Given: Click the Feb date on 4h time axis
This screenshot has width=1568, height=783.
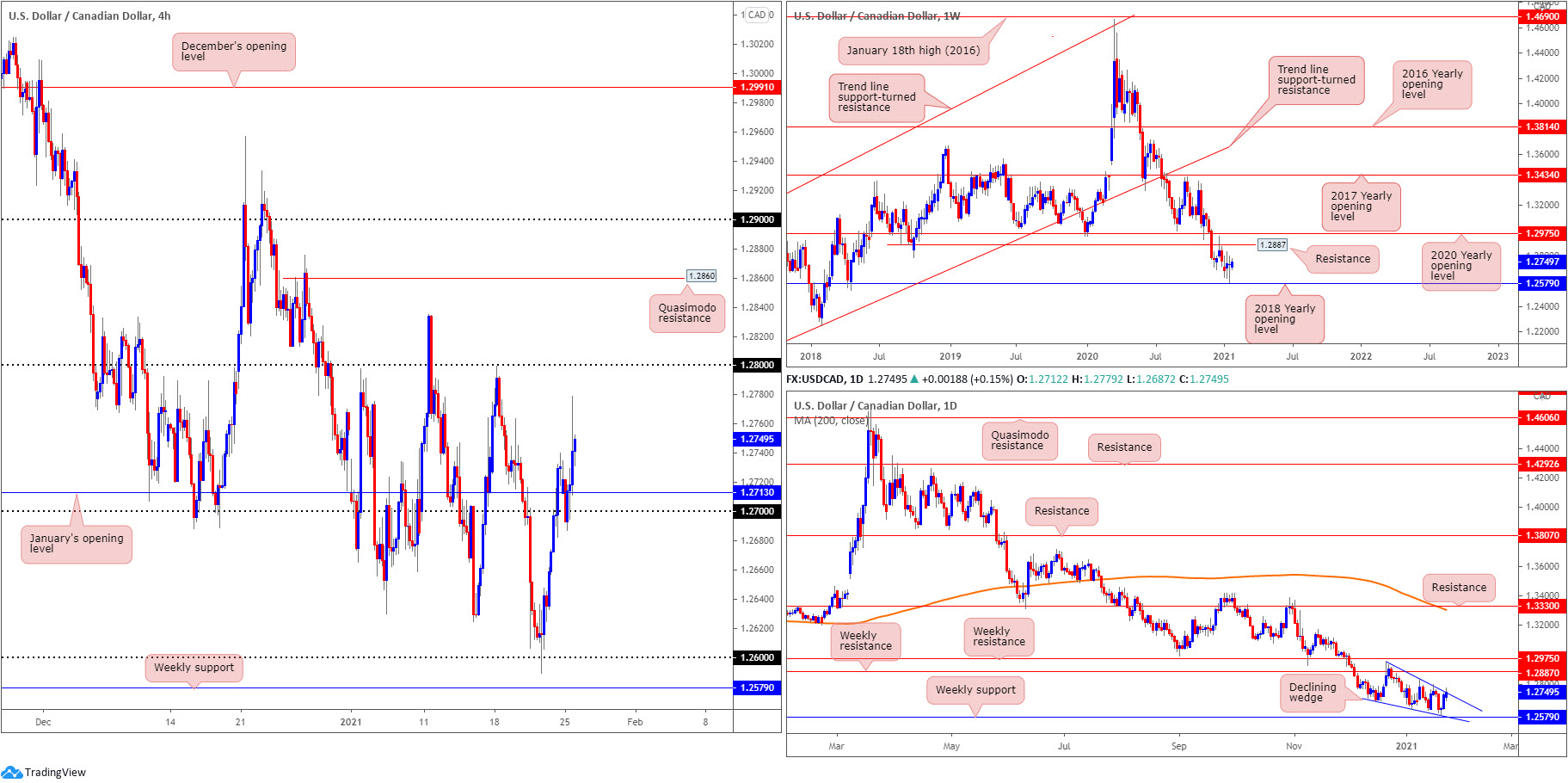Looking at the screenshot, I should (635, 722).
